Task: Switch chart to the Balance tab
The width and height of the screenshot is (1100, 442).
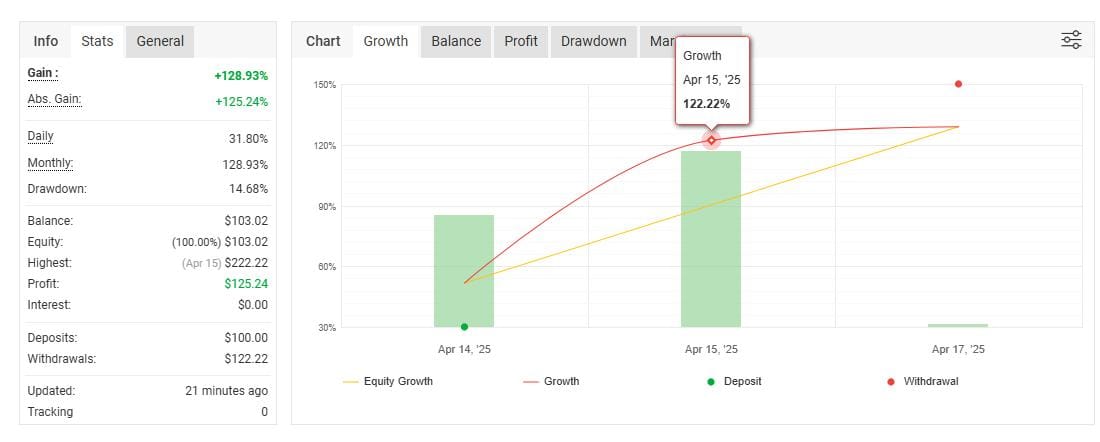Action: pyautogui.click(x=456, y=41)
